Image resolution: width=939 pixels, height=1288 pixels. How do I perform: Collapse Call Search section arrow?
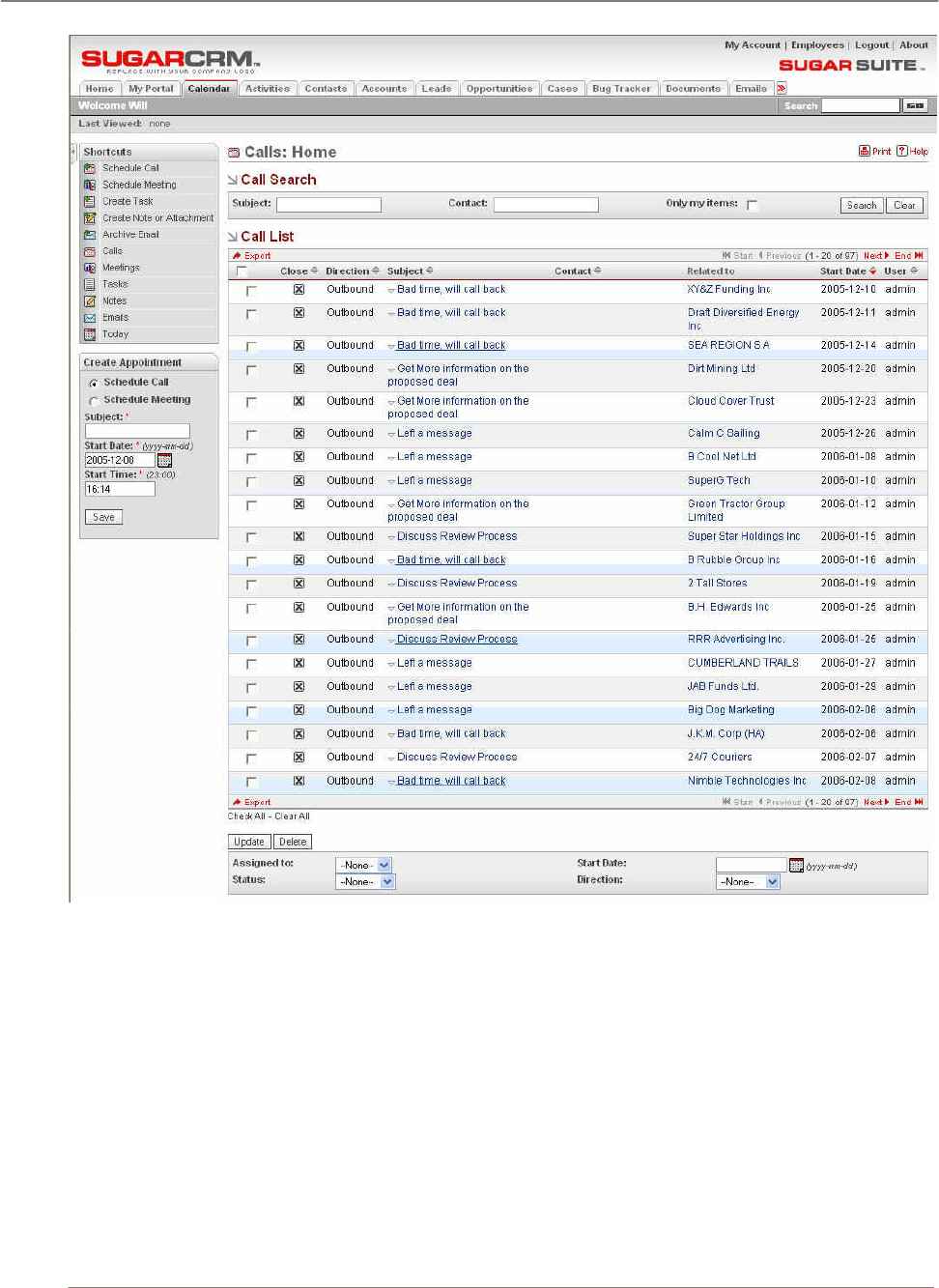point(232,180)
